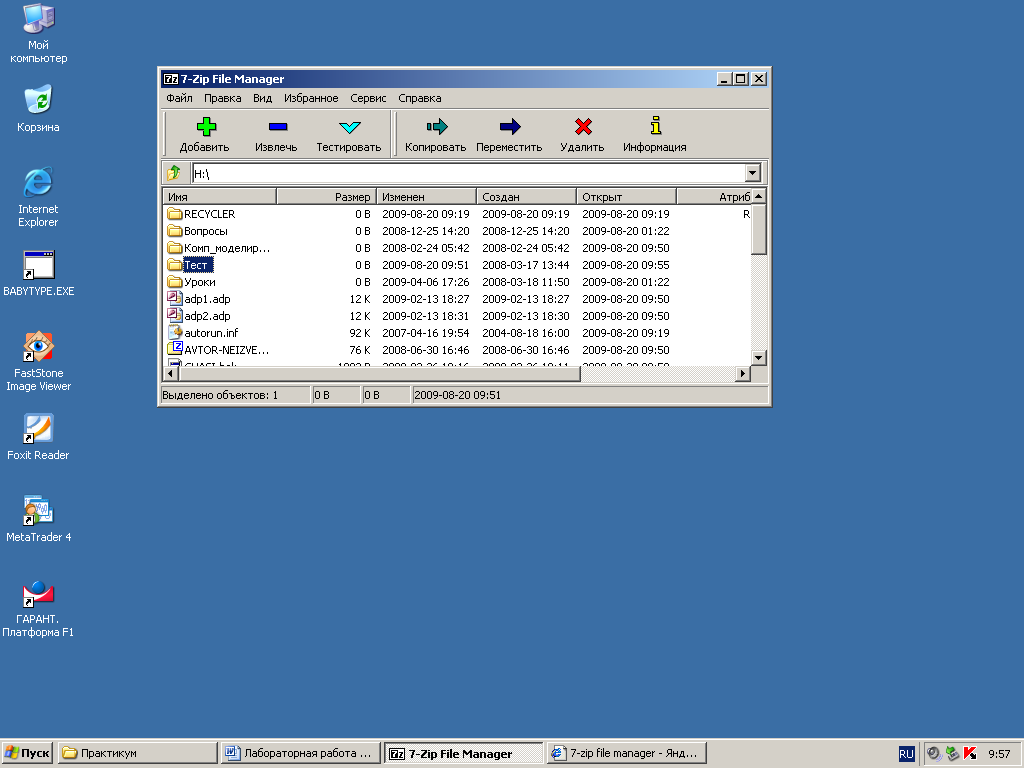The width and height of the screenshot is (1024, 768).
Task: Sort by Изменен column header
Action: pyautogui.click(x=426, y=197)
